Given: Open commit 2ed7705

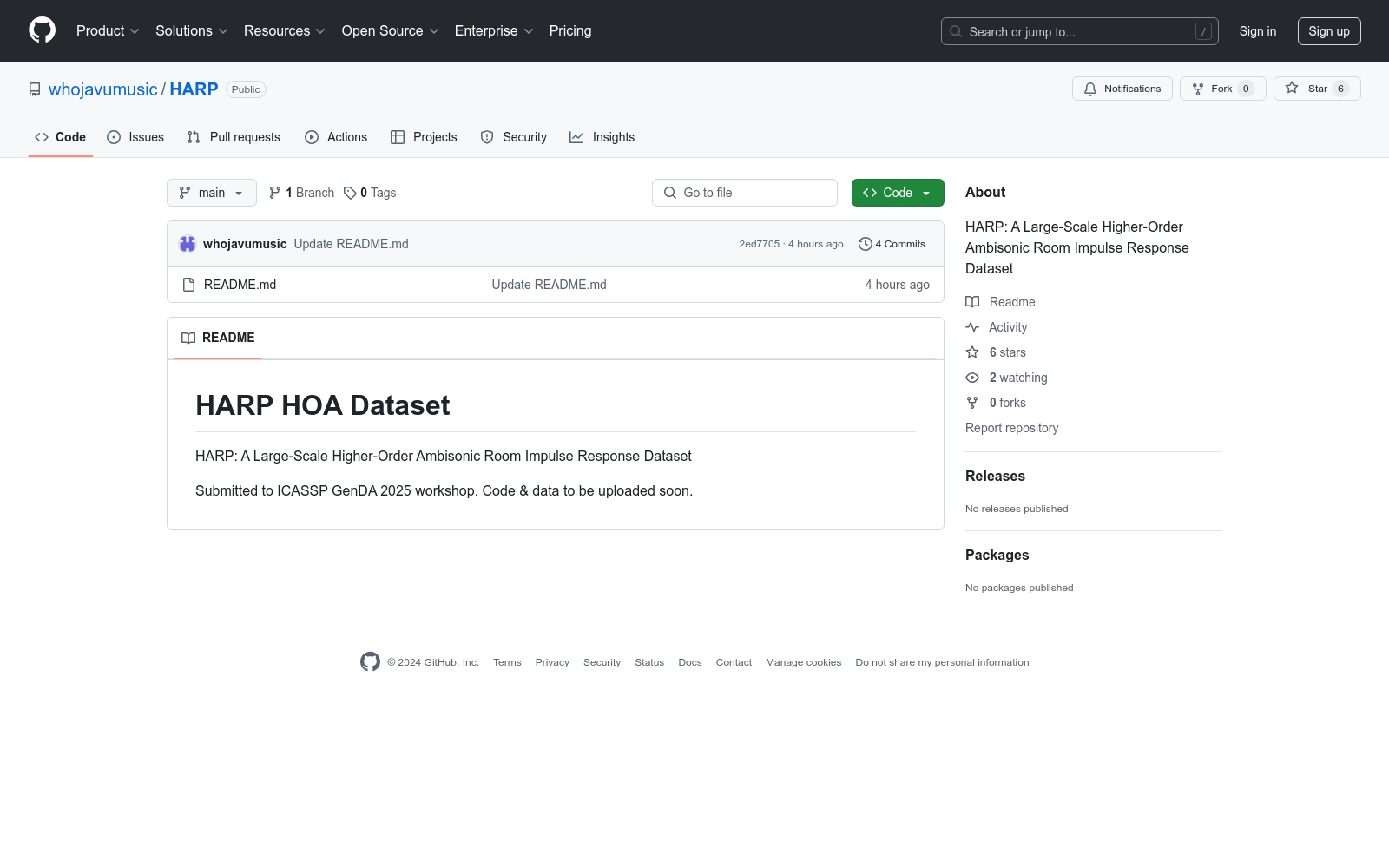Looking at the screenshot, I should click(760, 244).
